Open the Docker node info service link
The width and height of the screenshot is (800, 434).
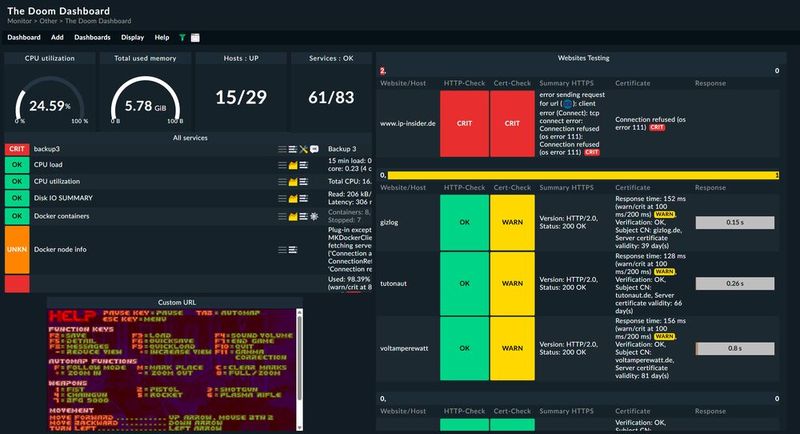coord(60,249)
